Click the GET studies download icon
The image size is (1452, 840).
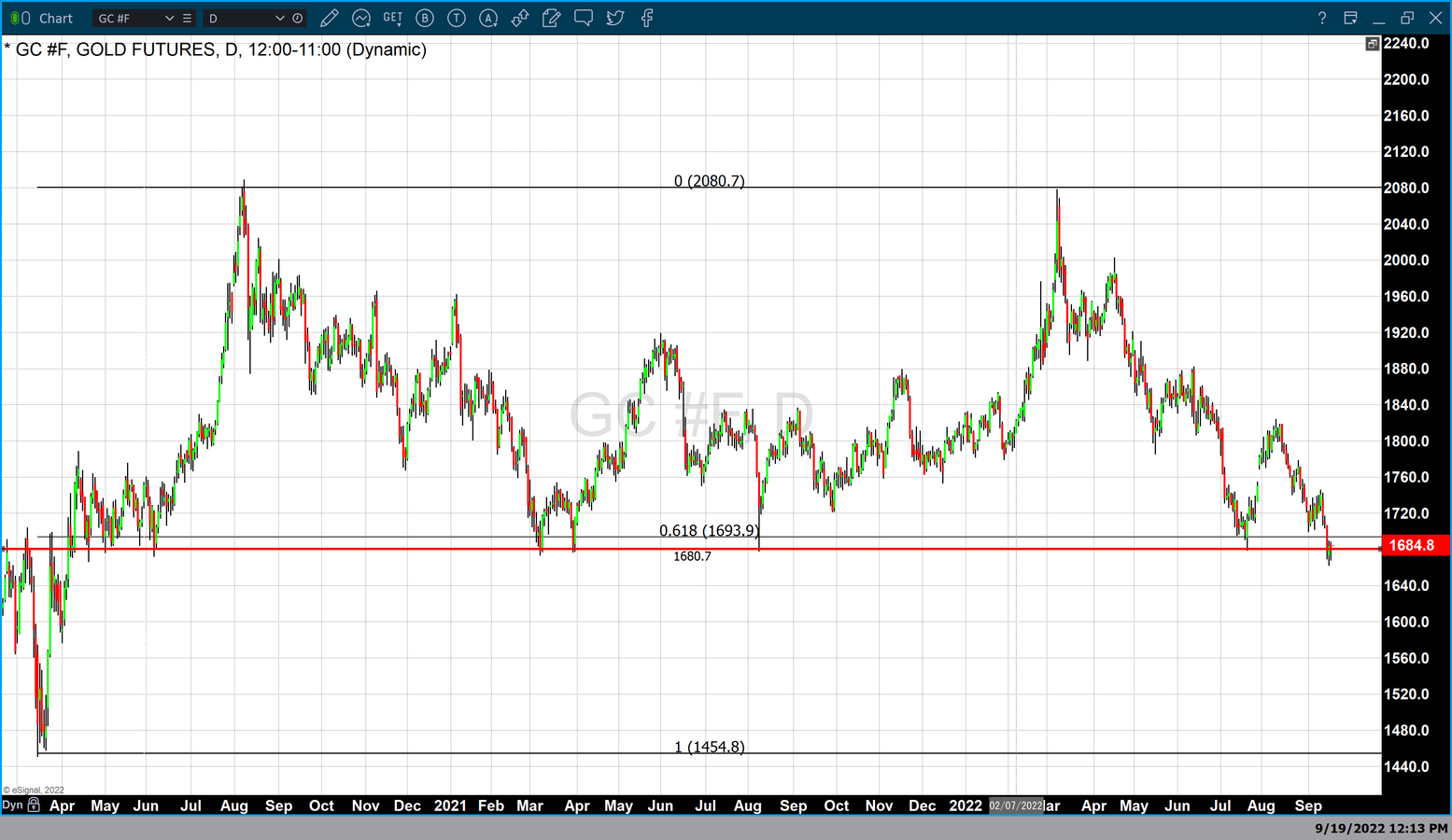pos(393,18)
